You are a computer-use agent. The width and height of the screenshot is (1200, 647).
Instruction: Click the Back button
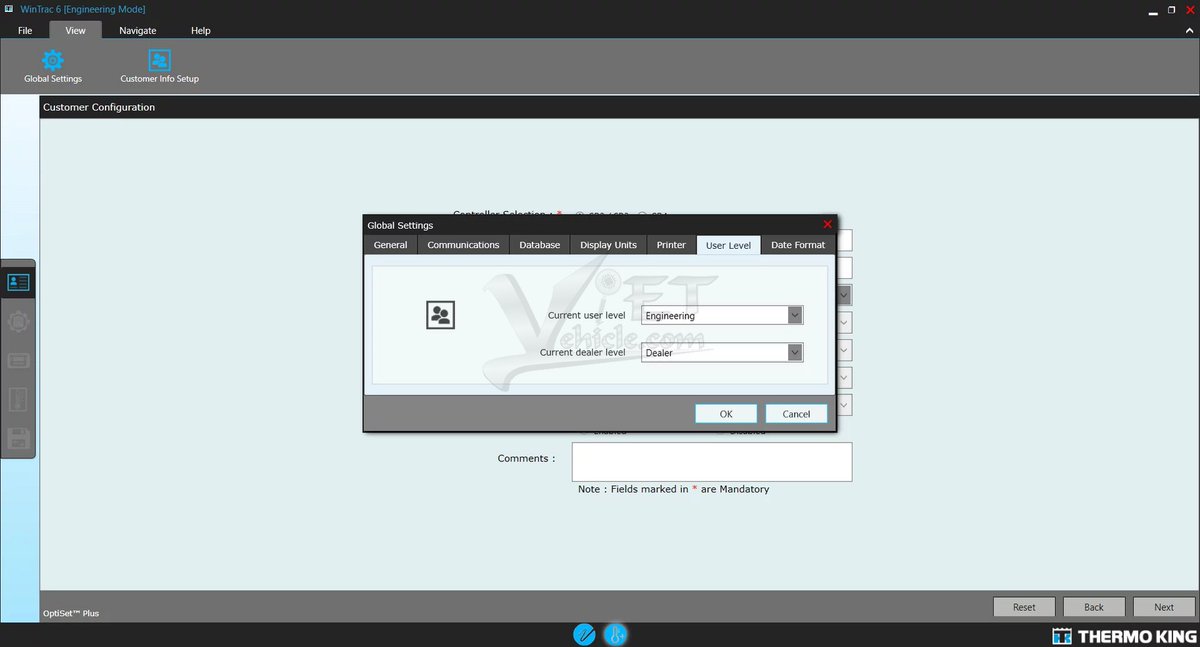[1094, 607]
